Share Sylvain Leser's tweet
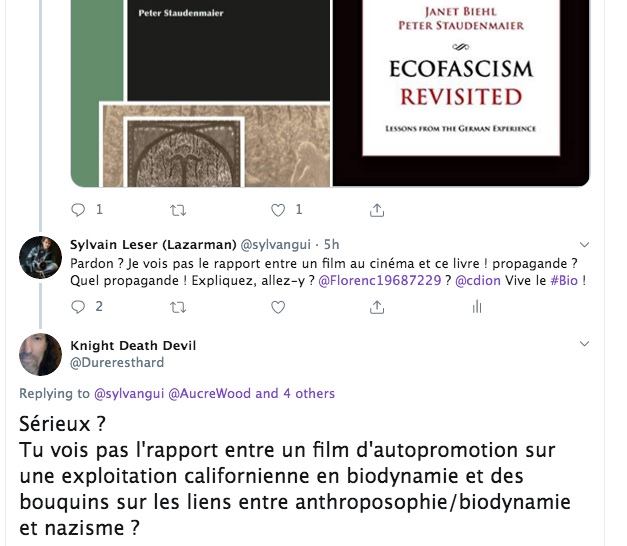 click(377, 307)
